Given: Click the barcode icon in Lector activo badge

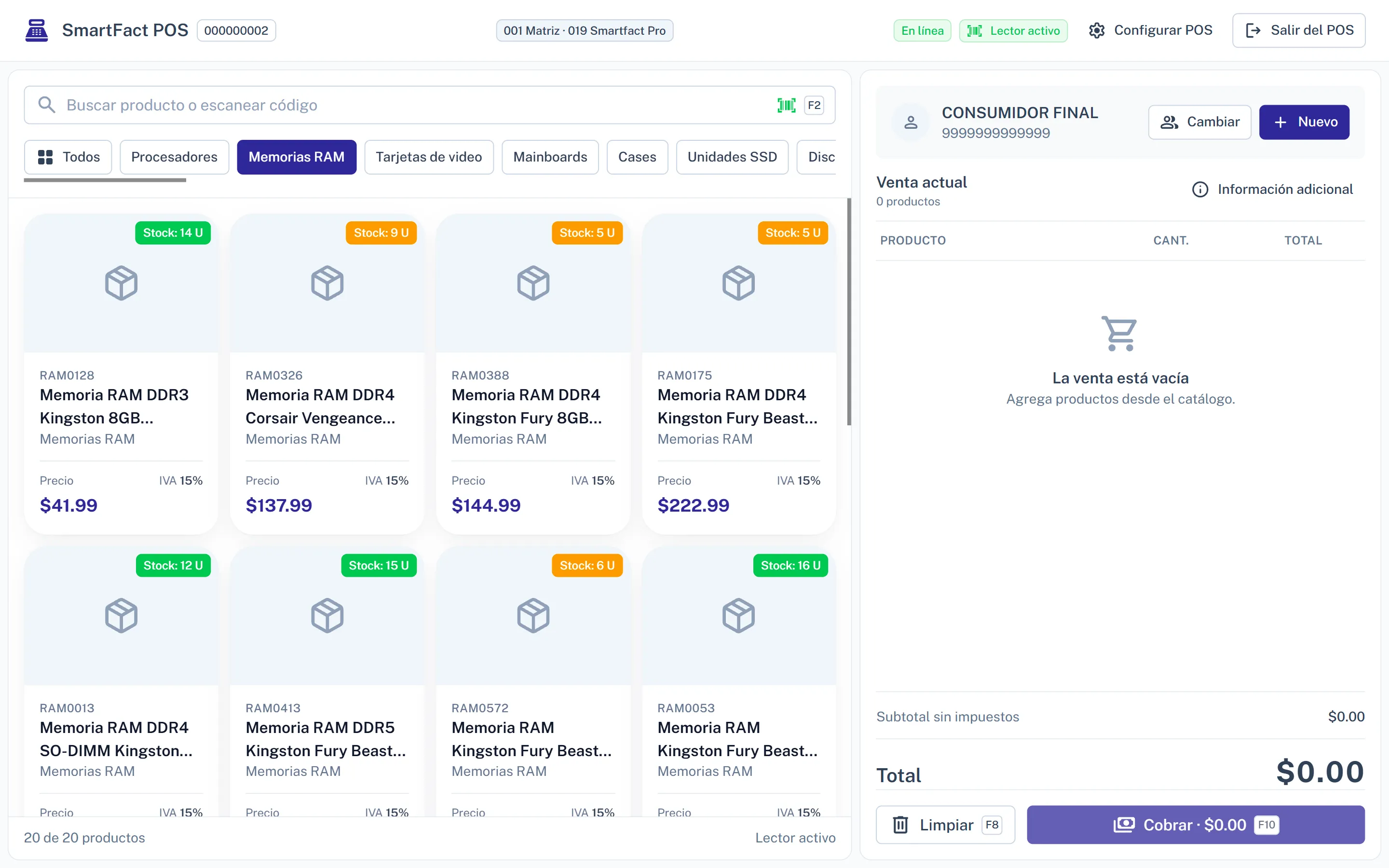Looking at the screenshot, I should click(975, 30).
